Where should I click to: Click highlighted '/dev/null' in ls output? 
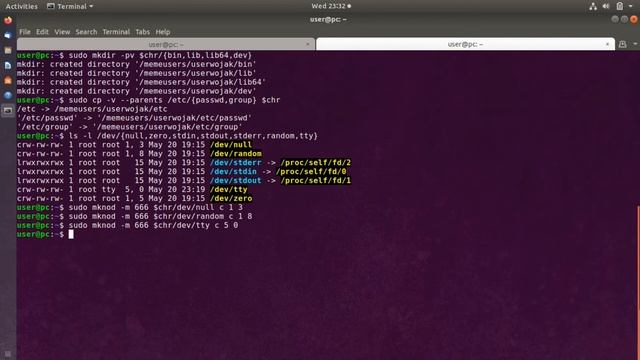(231, 145)
